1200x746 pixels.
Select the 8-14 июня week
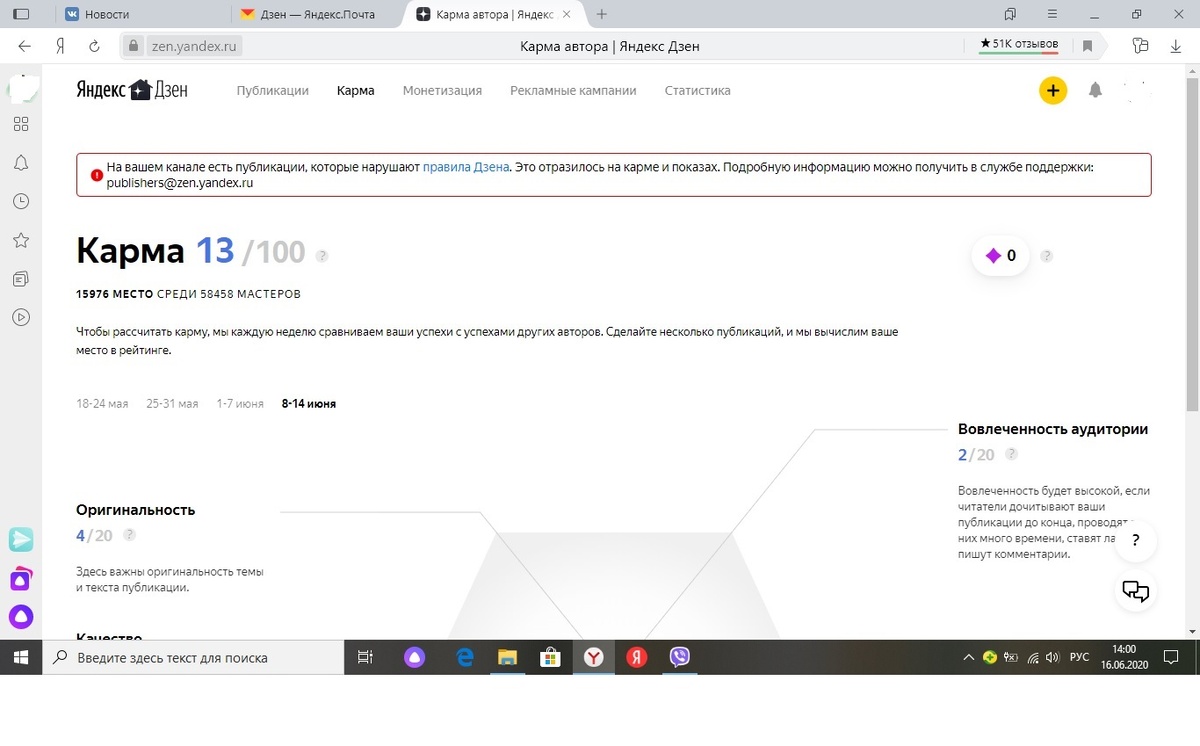pos(309,404)
